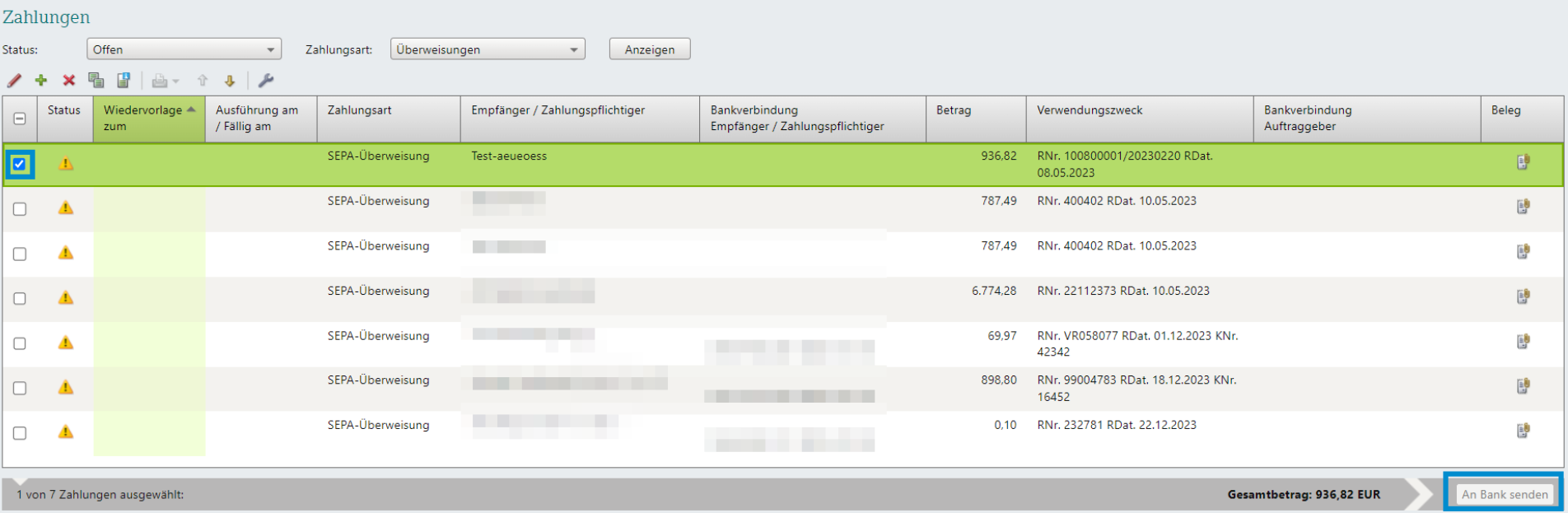
Task: Expand the Zahlungsart dropdown showing Überweisungen
Action: [x=487, y=49]
